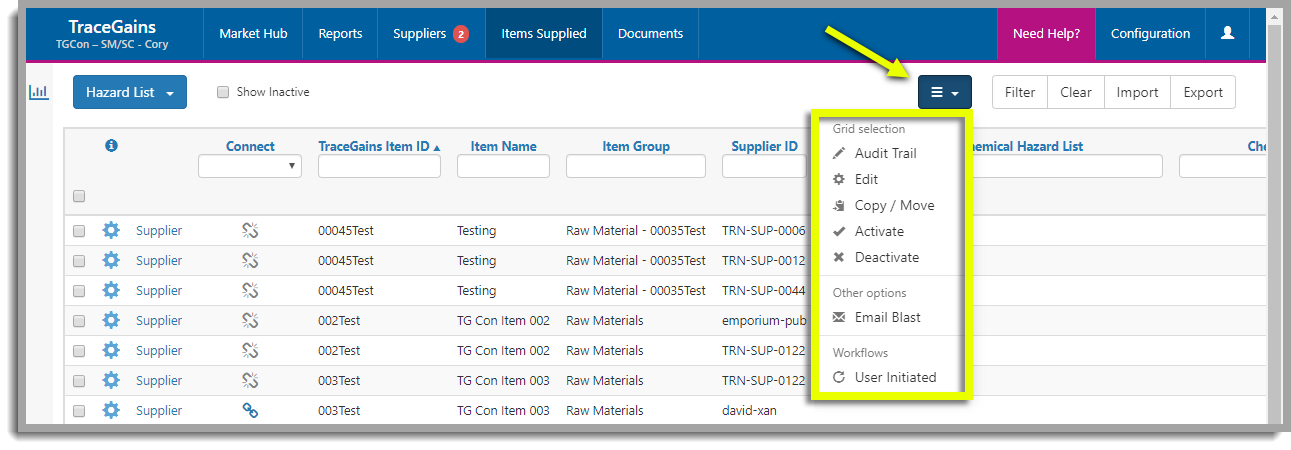This screenshot has width=1291, height=450.
Task: Click the Import button
Action: [1137, 92]
